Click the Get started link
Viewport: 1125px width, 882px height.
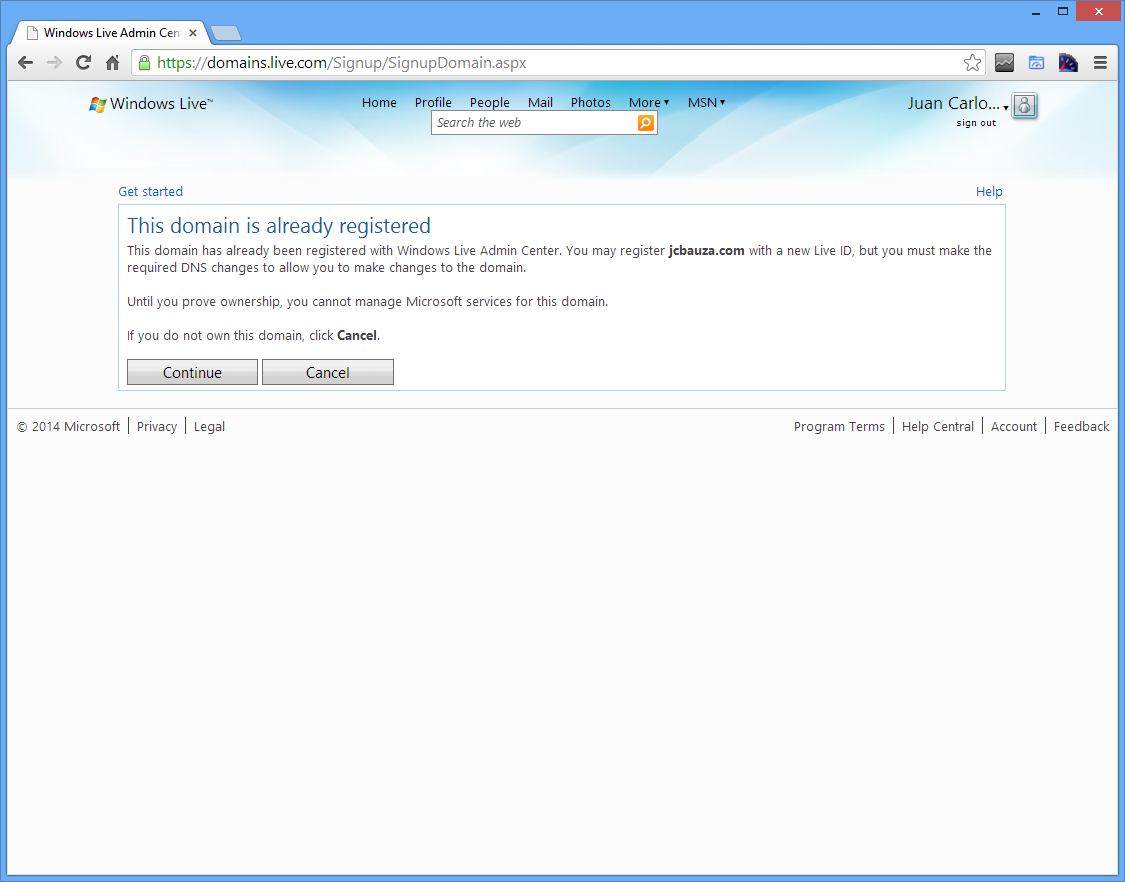151,192
